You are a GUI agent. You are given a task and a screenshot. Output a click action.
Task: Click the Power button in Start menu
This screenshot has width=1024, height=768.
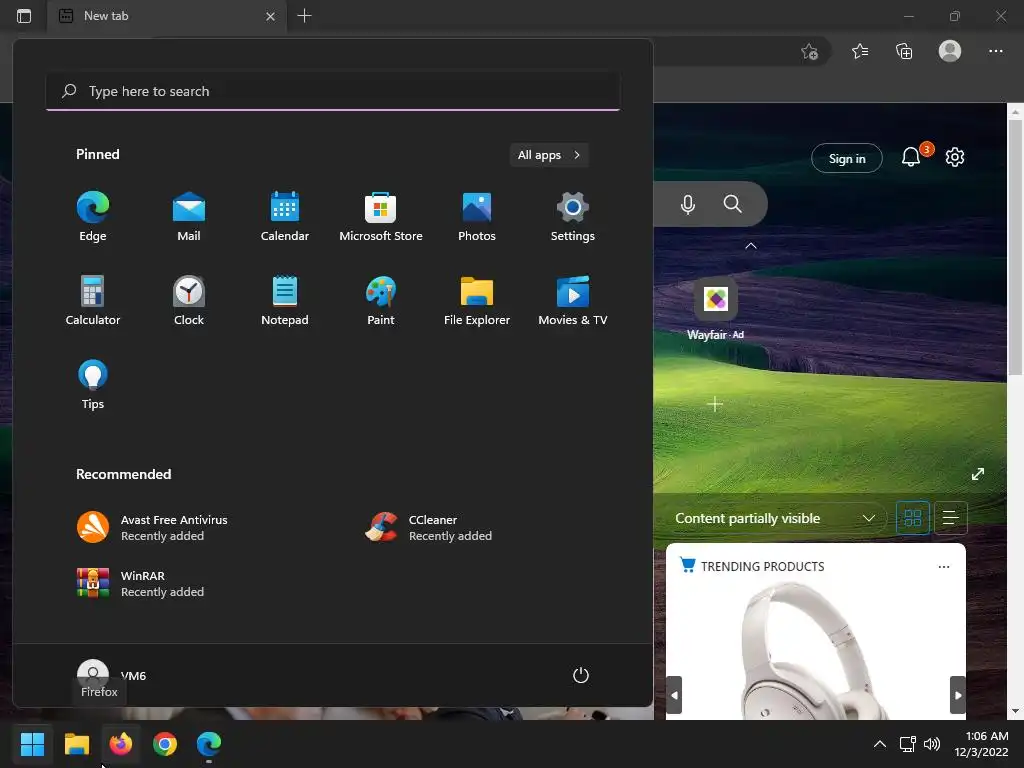tap(581, 675)
